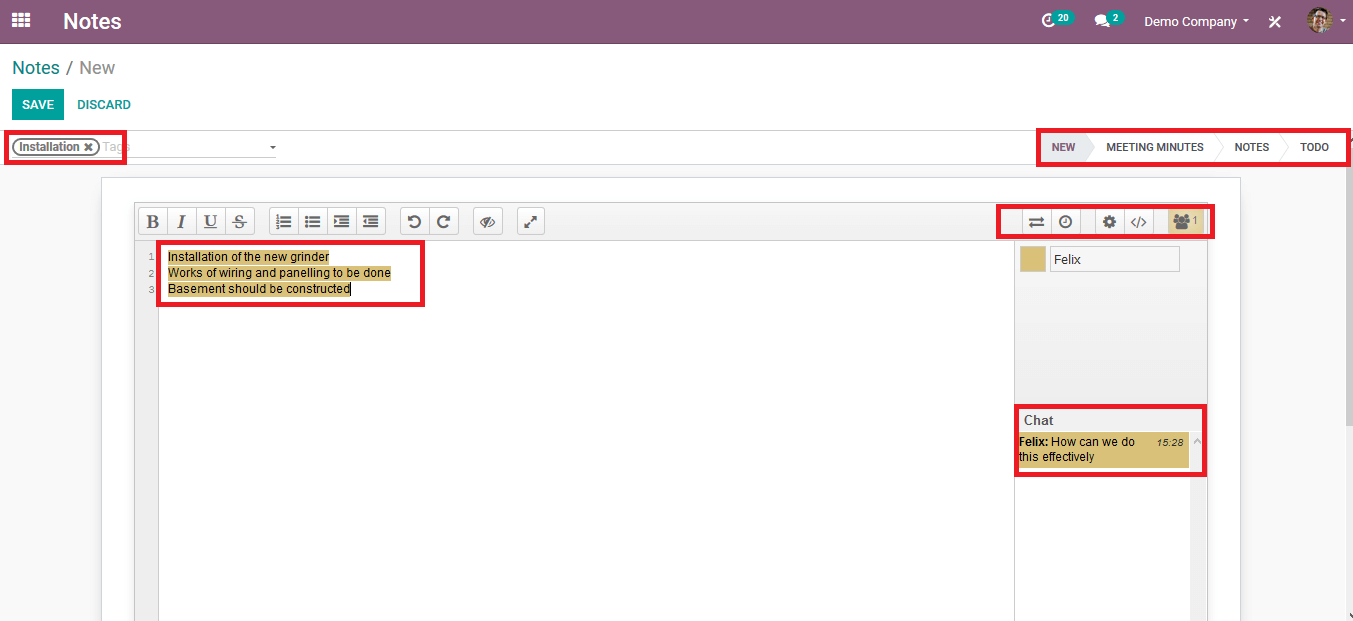Undo the last edit
The image size is (1353, 621).
point(414,221)
